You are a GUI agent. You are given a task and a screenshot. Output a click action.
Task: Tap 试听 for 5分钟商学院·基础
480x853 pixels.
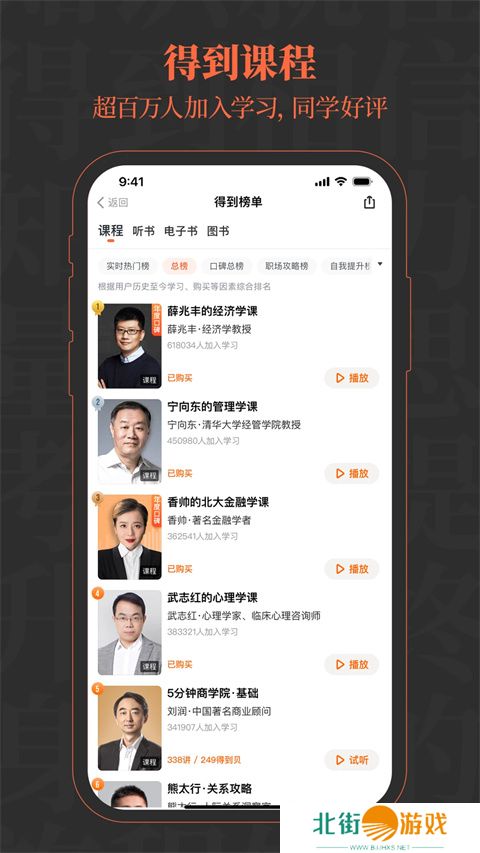point(352,760)
